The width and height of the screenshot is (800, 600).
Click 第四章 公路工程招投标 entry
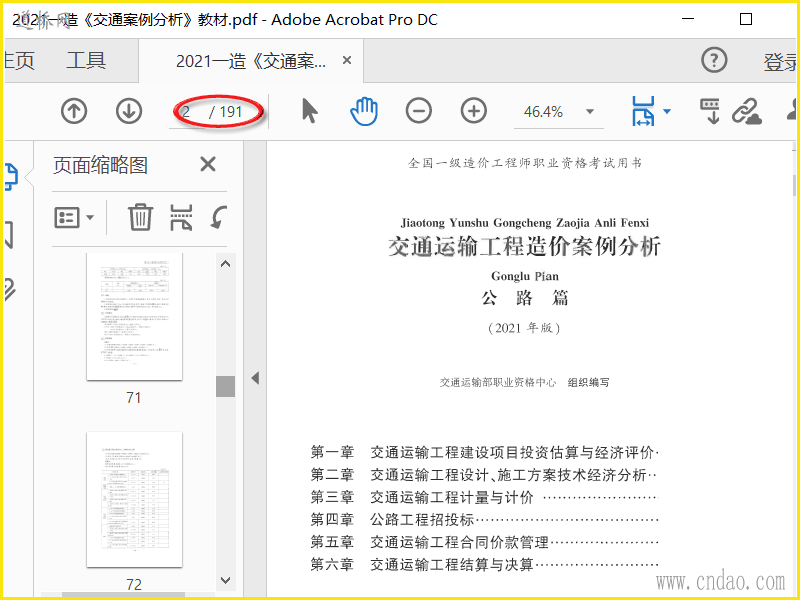[484, 519]
